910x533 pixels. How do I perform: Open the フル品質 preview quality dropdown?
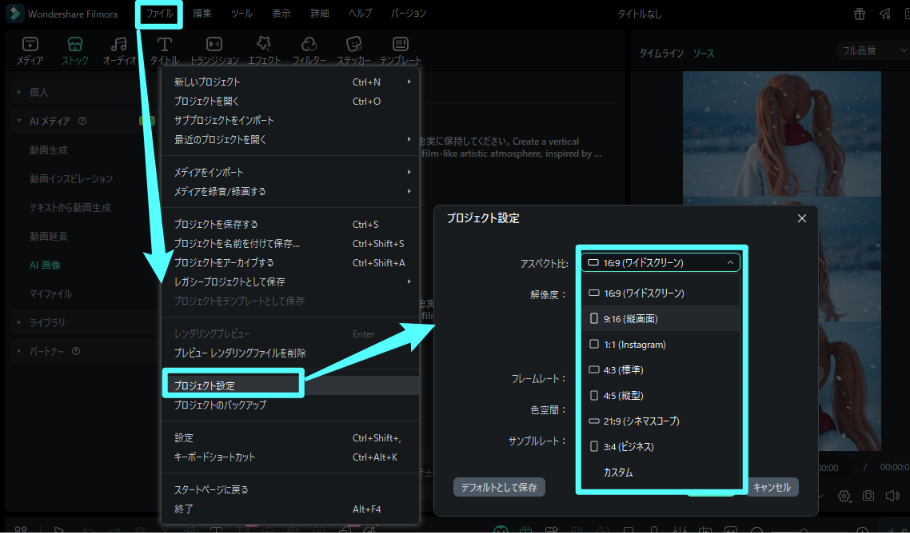point(870,50)
